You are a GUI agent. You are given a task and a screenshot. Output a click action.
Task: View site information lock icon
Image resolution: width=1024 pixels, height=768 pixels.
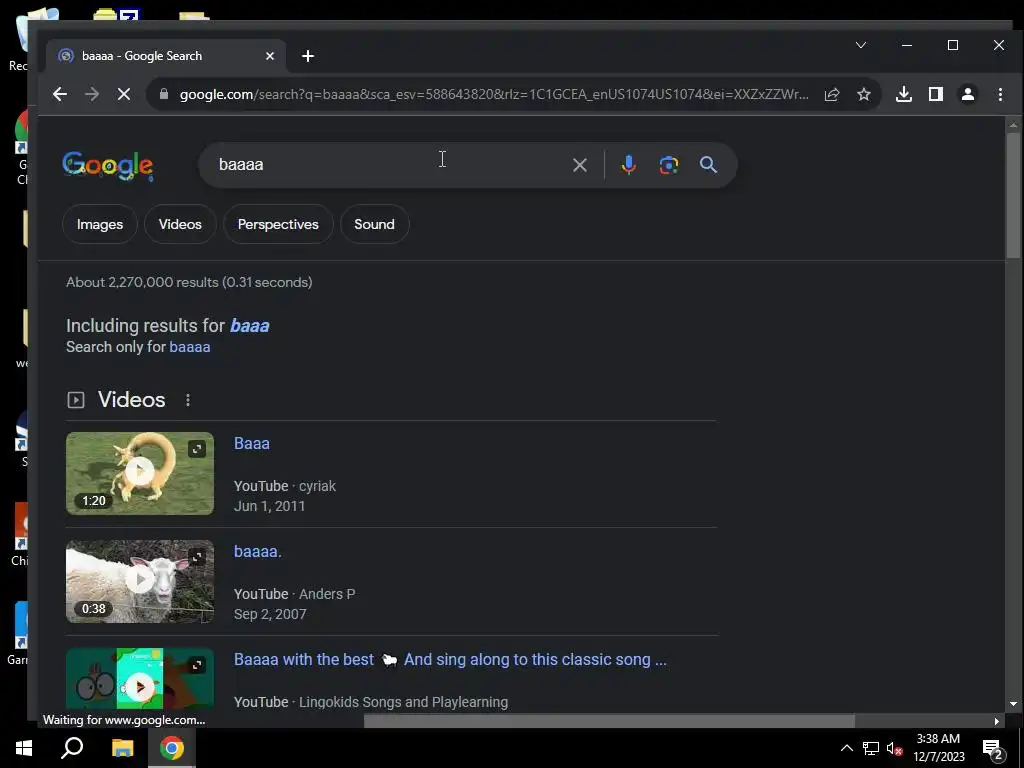pos(165,95)
